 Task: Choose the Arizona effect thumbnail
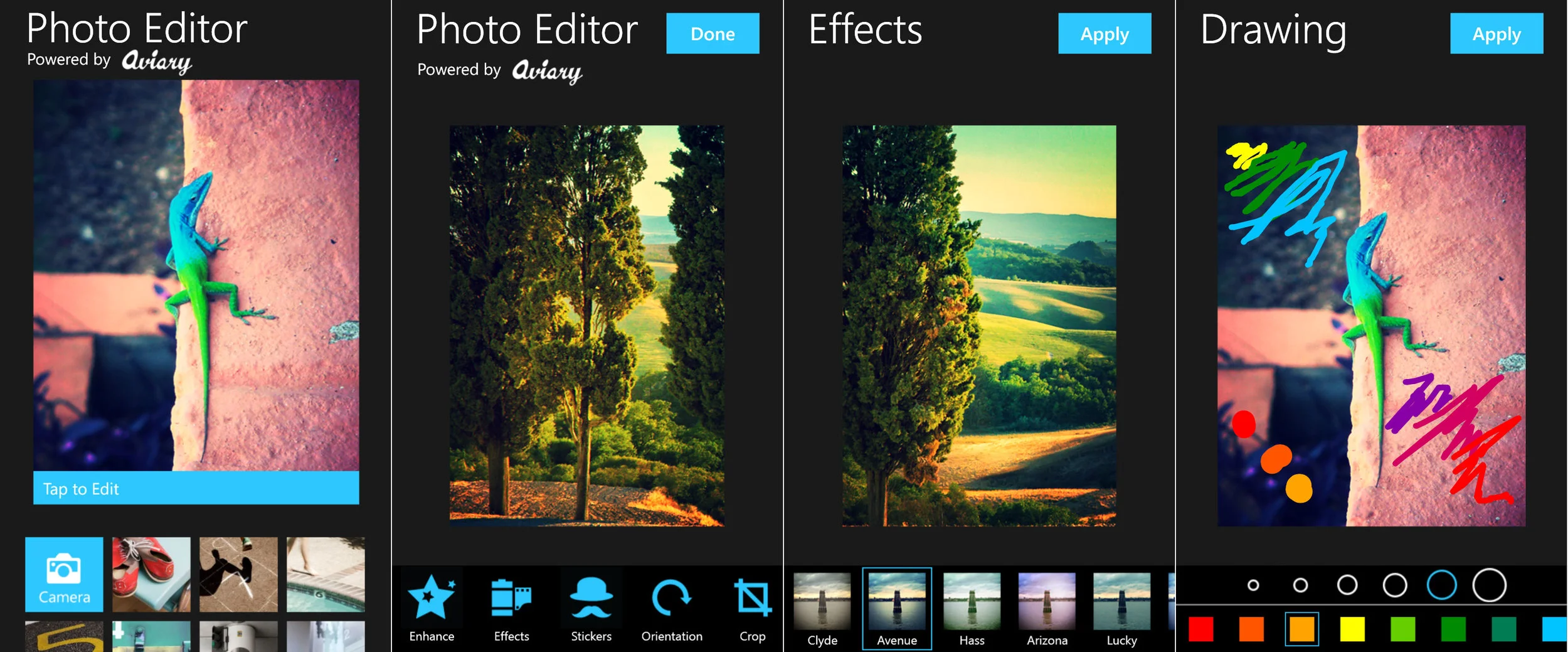(1047, 609)
